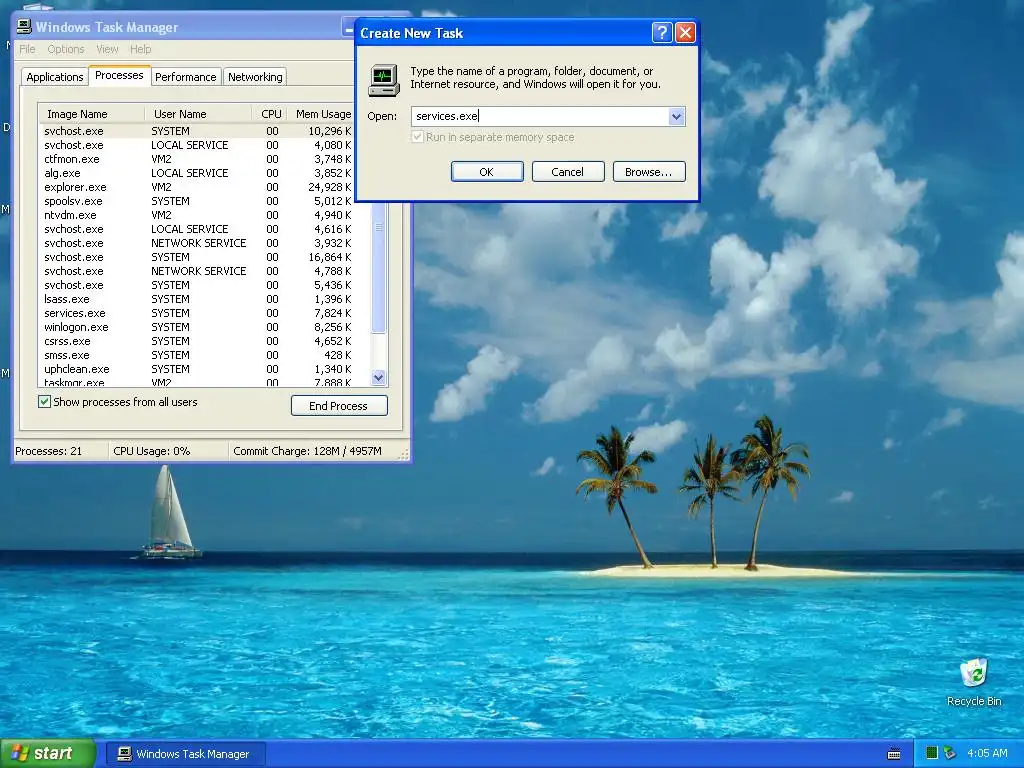Click the network connection tray icon

point(950,753)
